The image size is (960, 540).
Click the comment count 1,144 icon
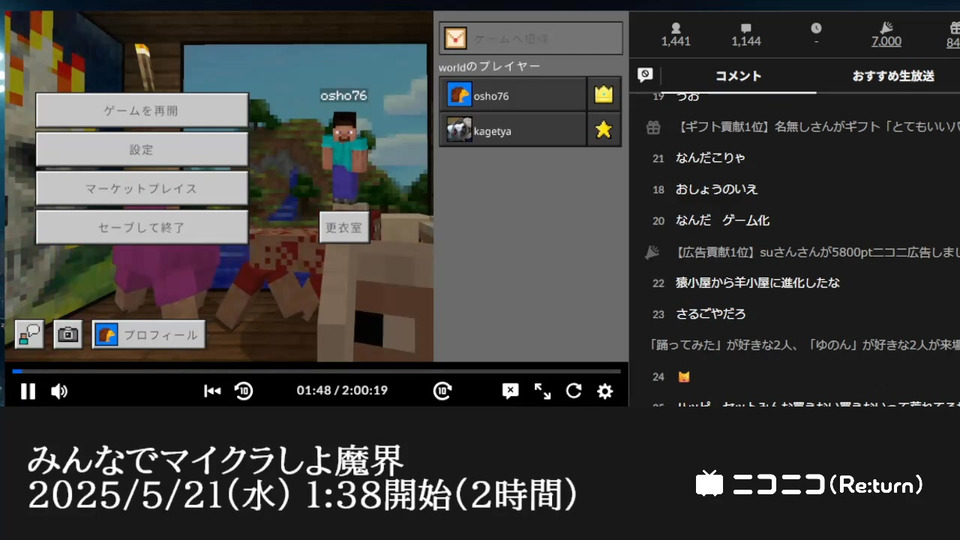(x=746, y=29)
